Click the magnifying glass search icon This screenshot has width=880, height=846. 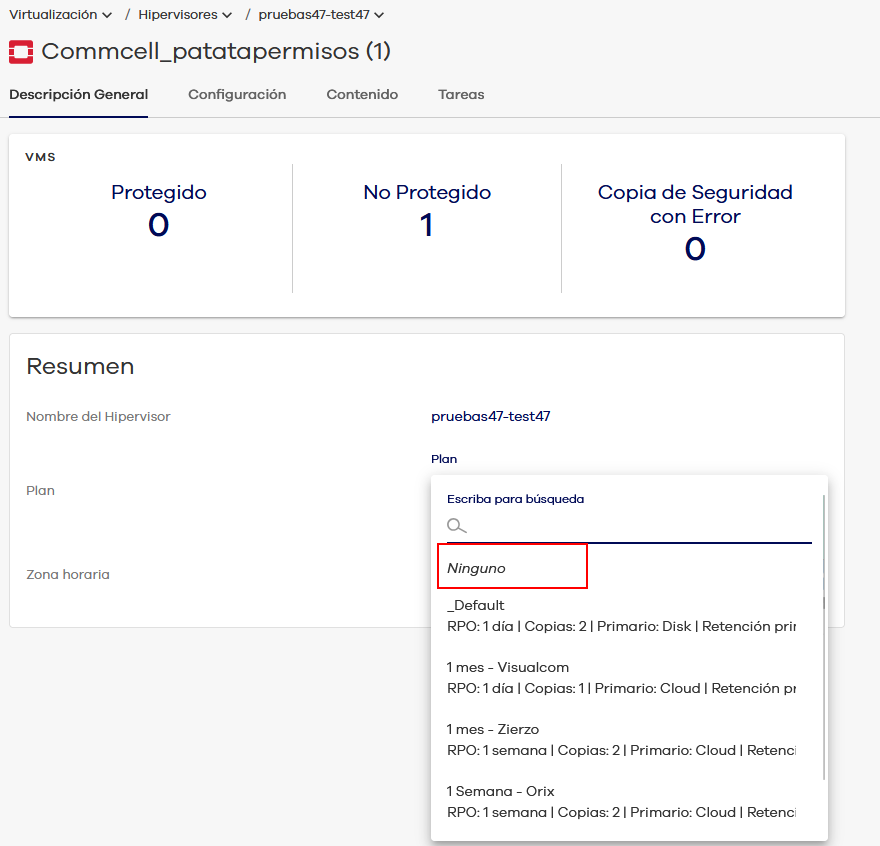tap(457, 525)
